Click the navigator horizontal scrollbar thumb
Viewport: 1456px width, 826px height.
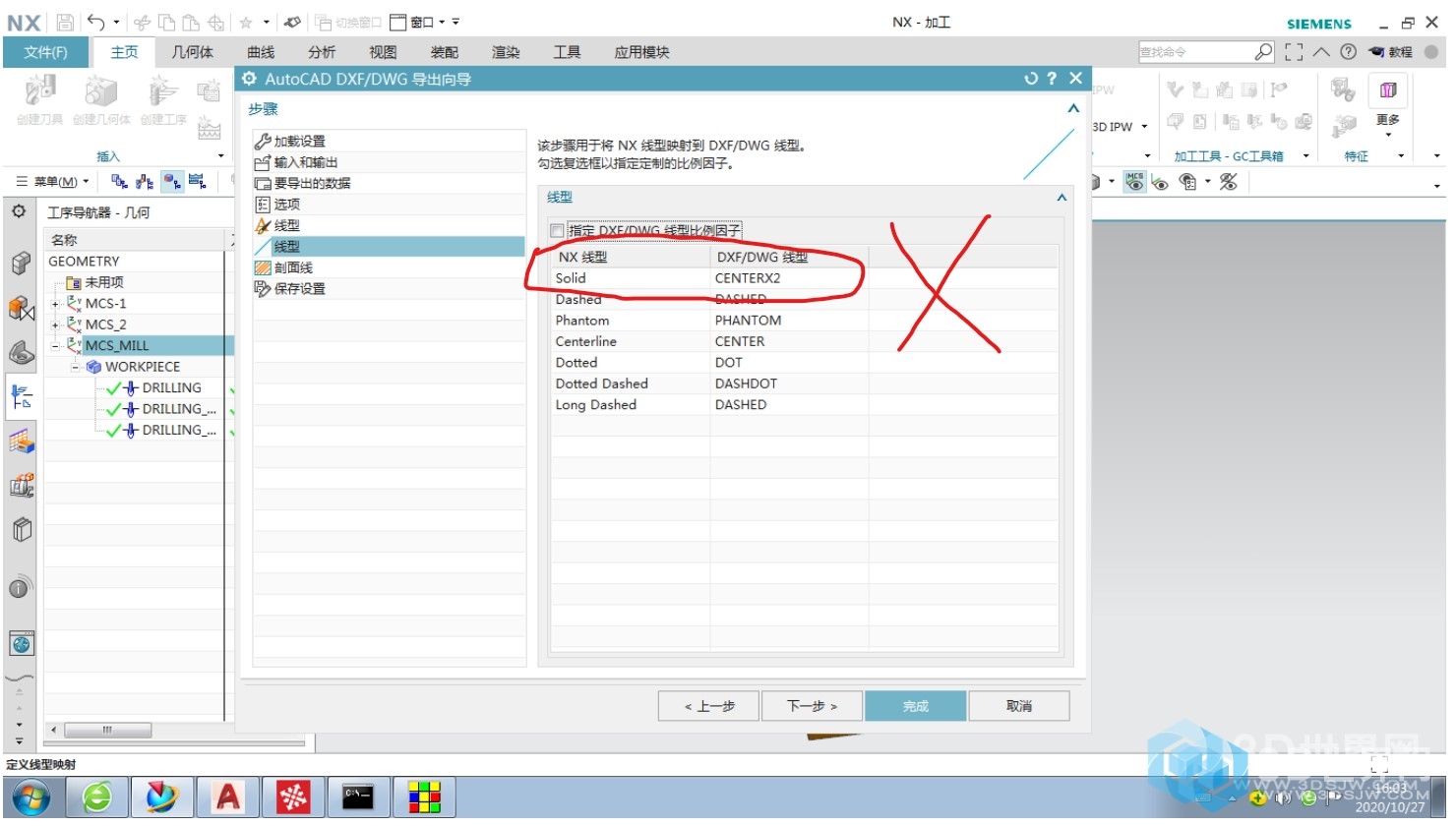(107, 730)
